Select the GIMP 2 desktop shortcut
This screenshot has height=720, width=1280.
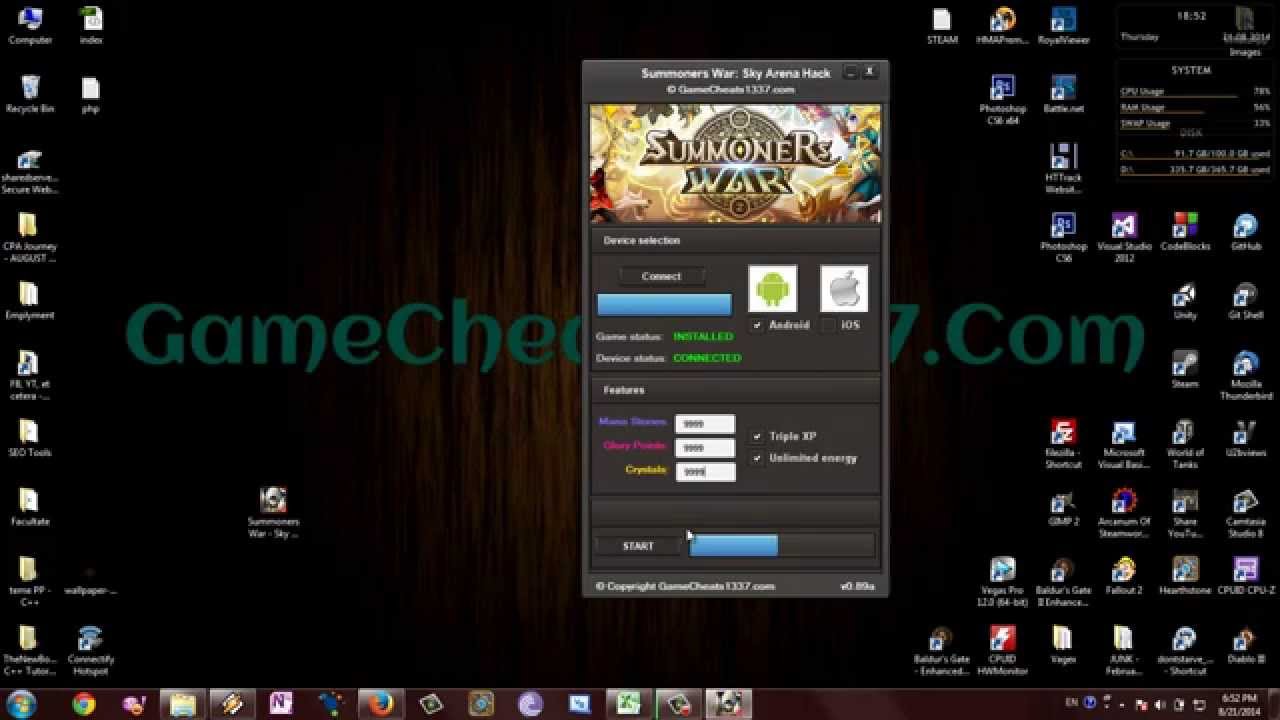point(1063,508)
